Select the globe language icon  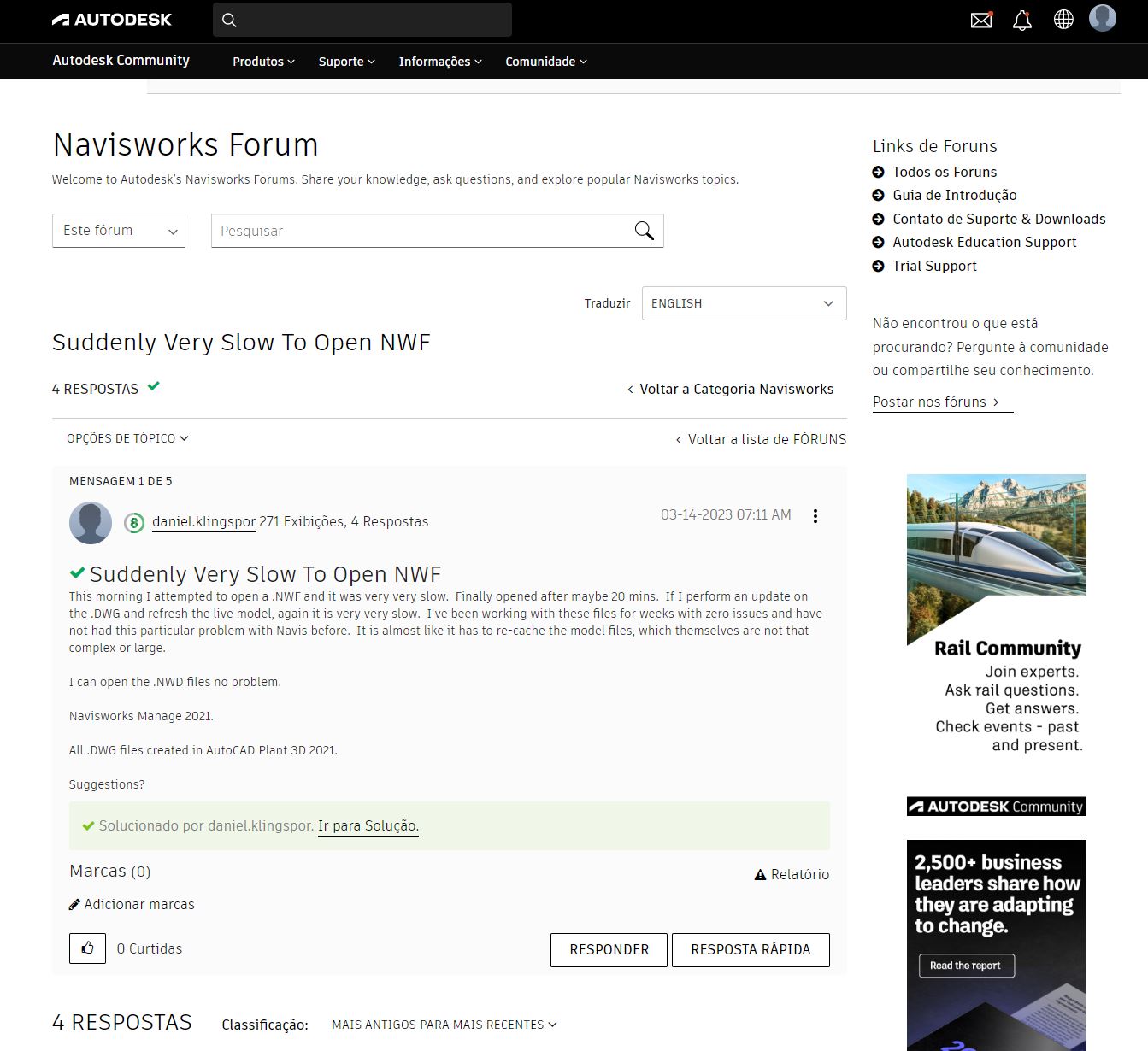coord(1063,19)
